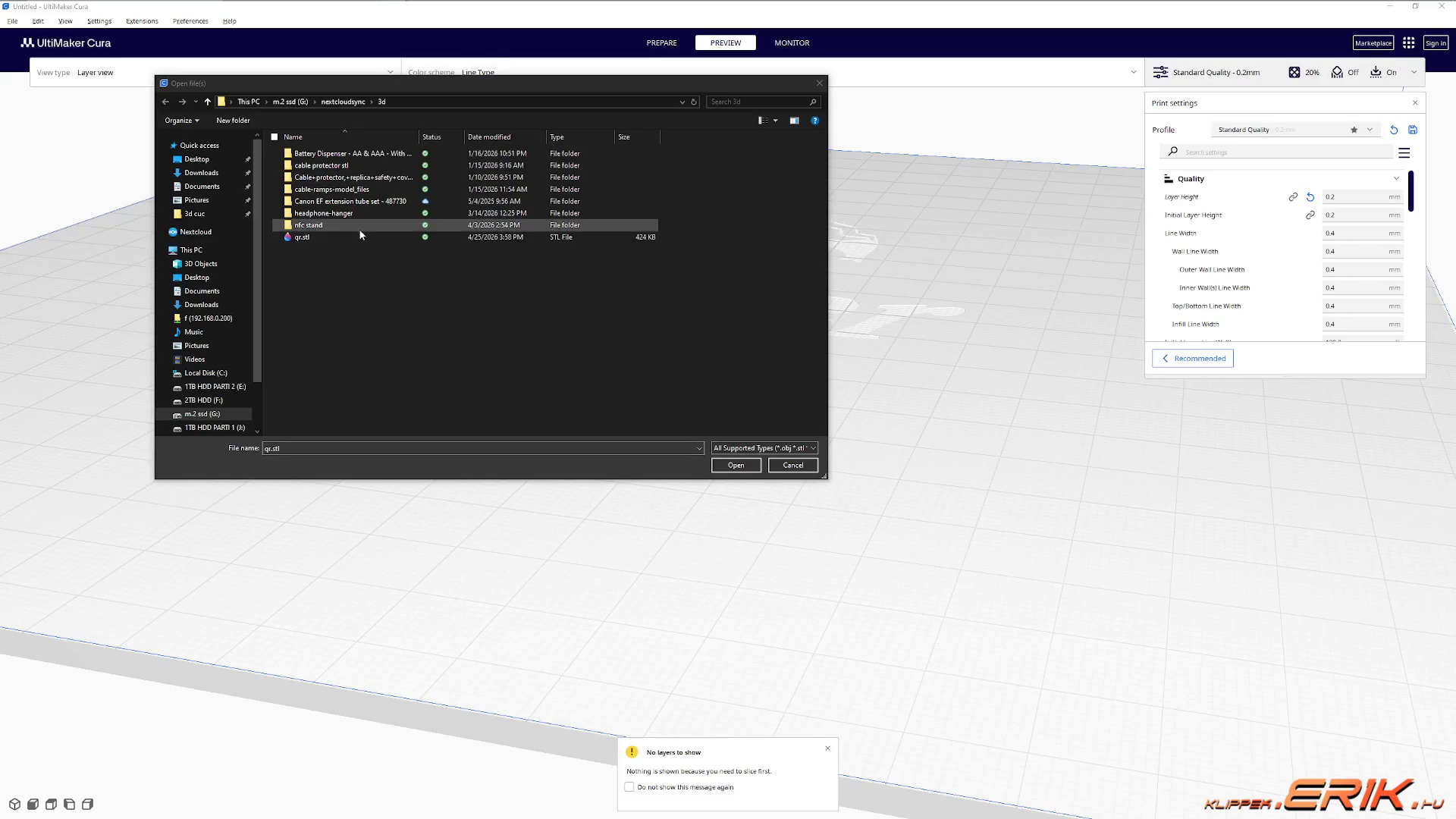The width and height of the screenshot is (1456, 819).
Task: Save the profile changes disk icon
Action: (1412, 130)
